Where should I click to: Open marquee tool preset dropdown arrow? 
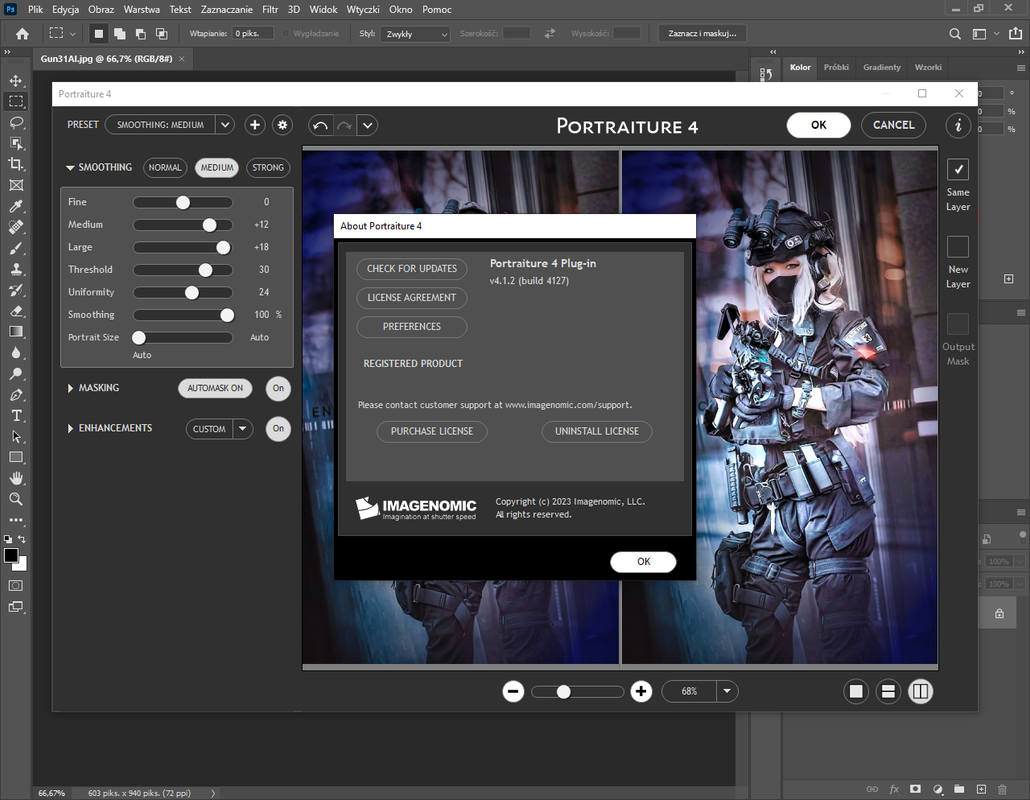pyautogui.click(x=72, y=33)
